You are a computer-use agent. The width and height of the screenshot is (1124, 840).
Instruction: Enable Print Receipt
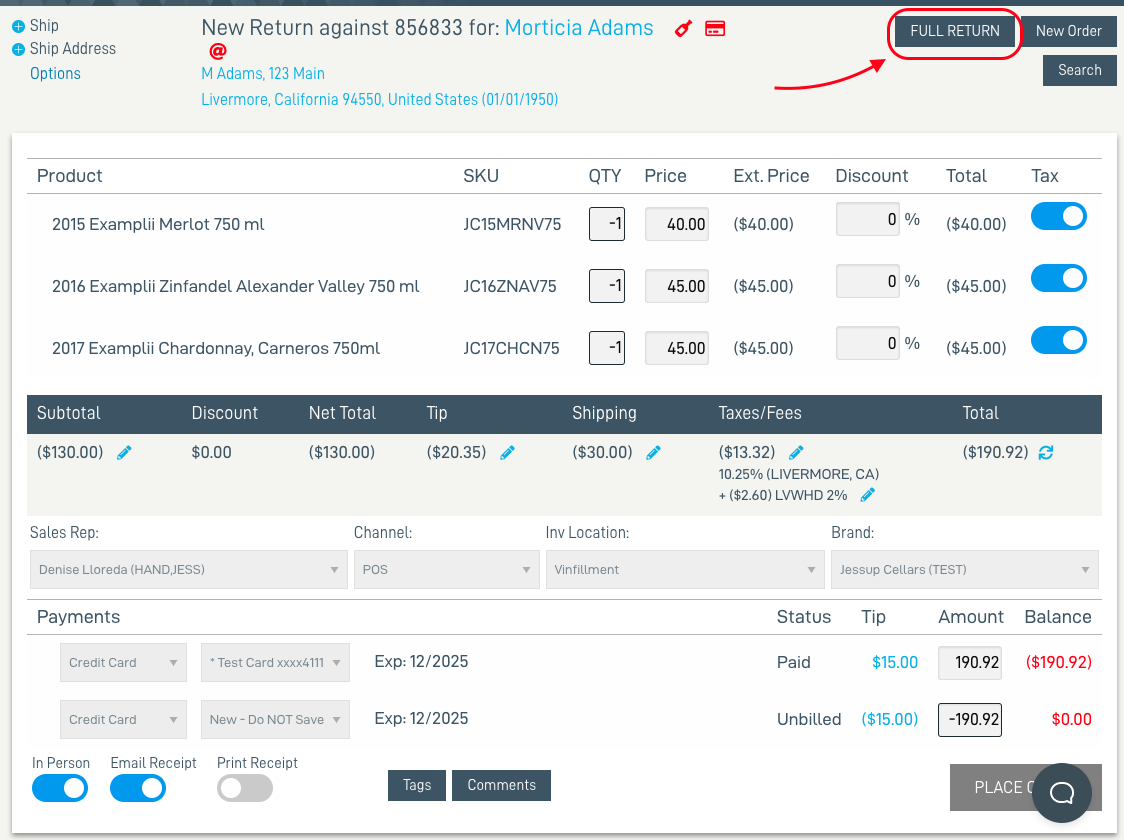244,788
